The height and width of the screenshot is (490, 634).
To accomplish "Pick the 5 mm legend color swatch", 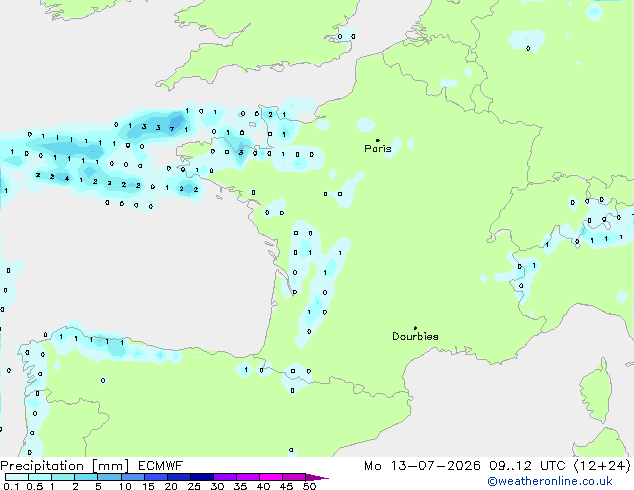I will pos(109,477).
